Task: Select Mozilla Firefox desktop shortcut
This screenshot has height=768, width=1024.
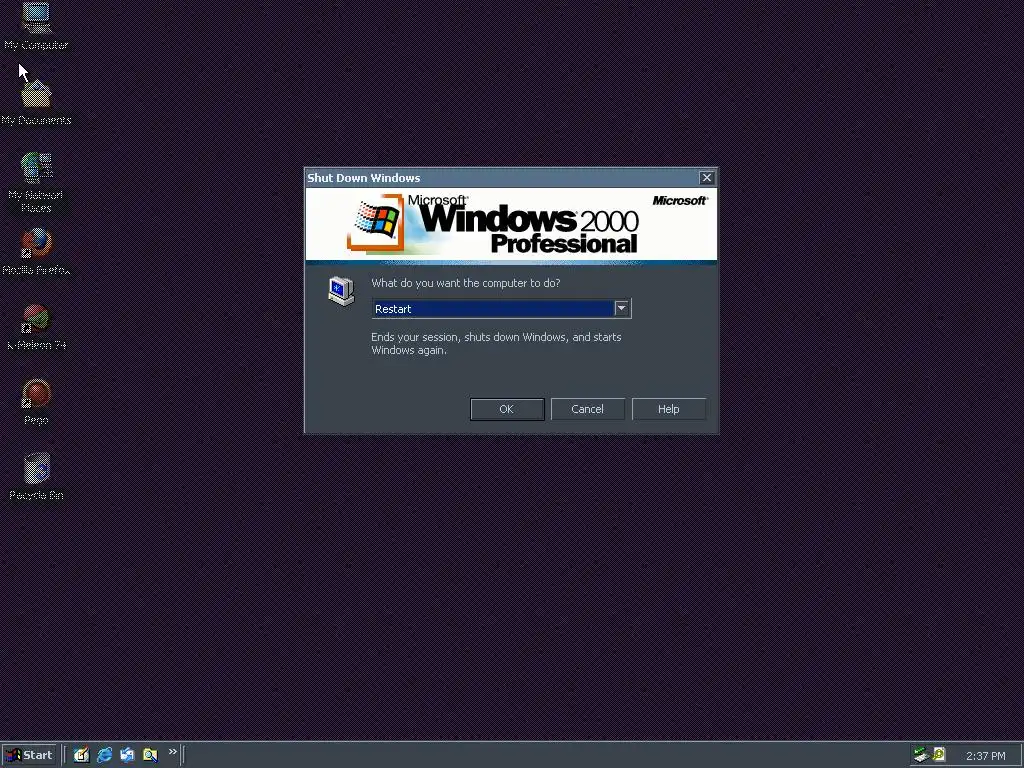Action: (x=36, y=251)
